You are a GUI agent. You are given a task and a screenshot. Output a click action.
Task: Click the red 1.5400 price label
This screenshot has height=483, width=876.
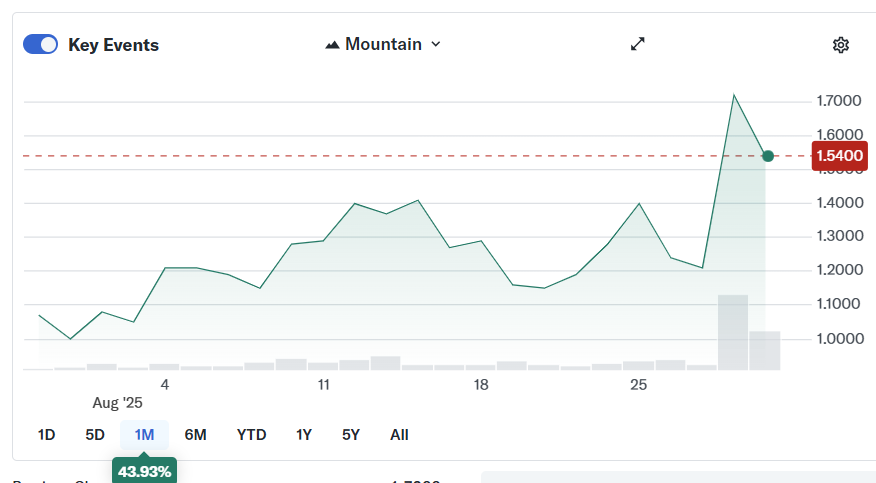pos(839,156)
